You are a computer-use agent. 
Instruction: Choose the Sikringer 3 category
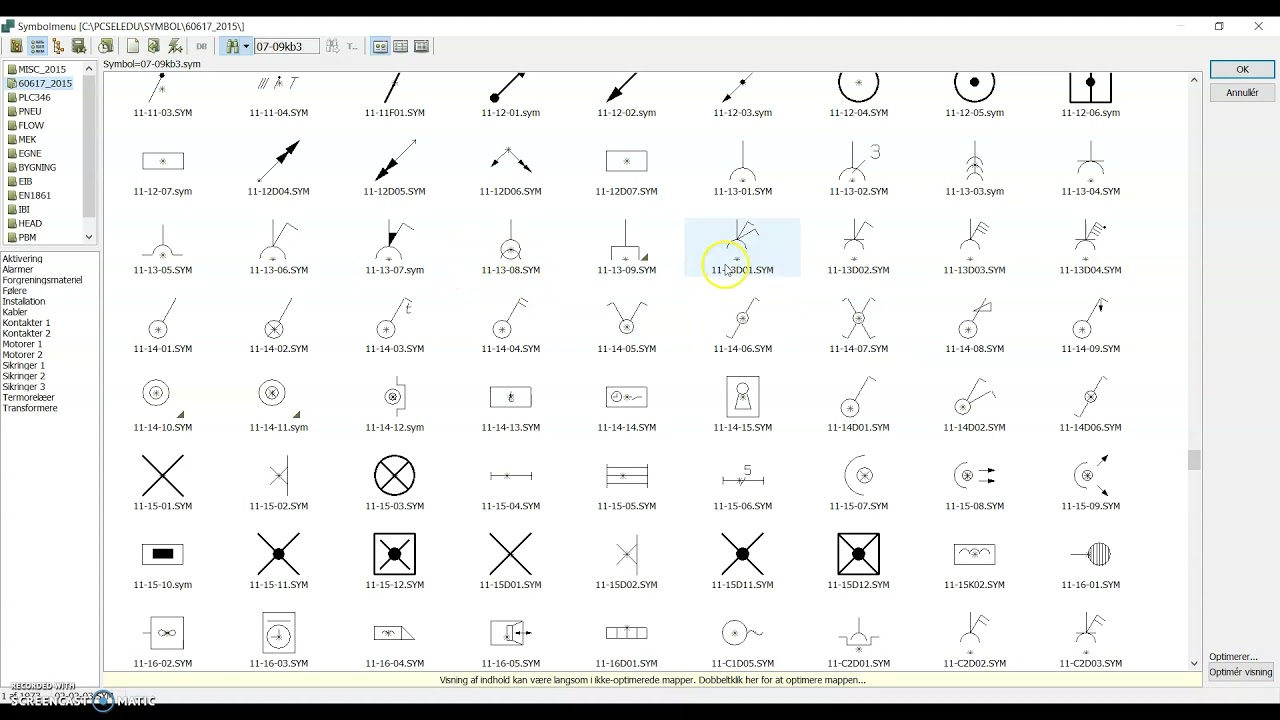point(24,386)
